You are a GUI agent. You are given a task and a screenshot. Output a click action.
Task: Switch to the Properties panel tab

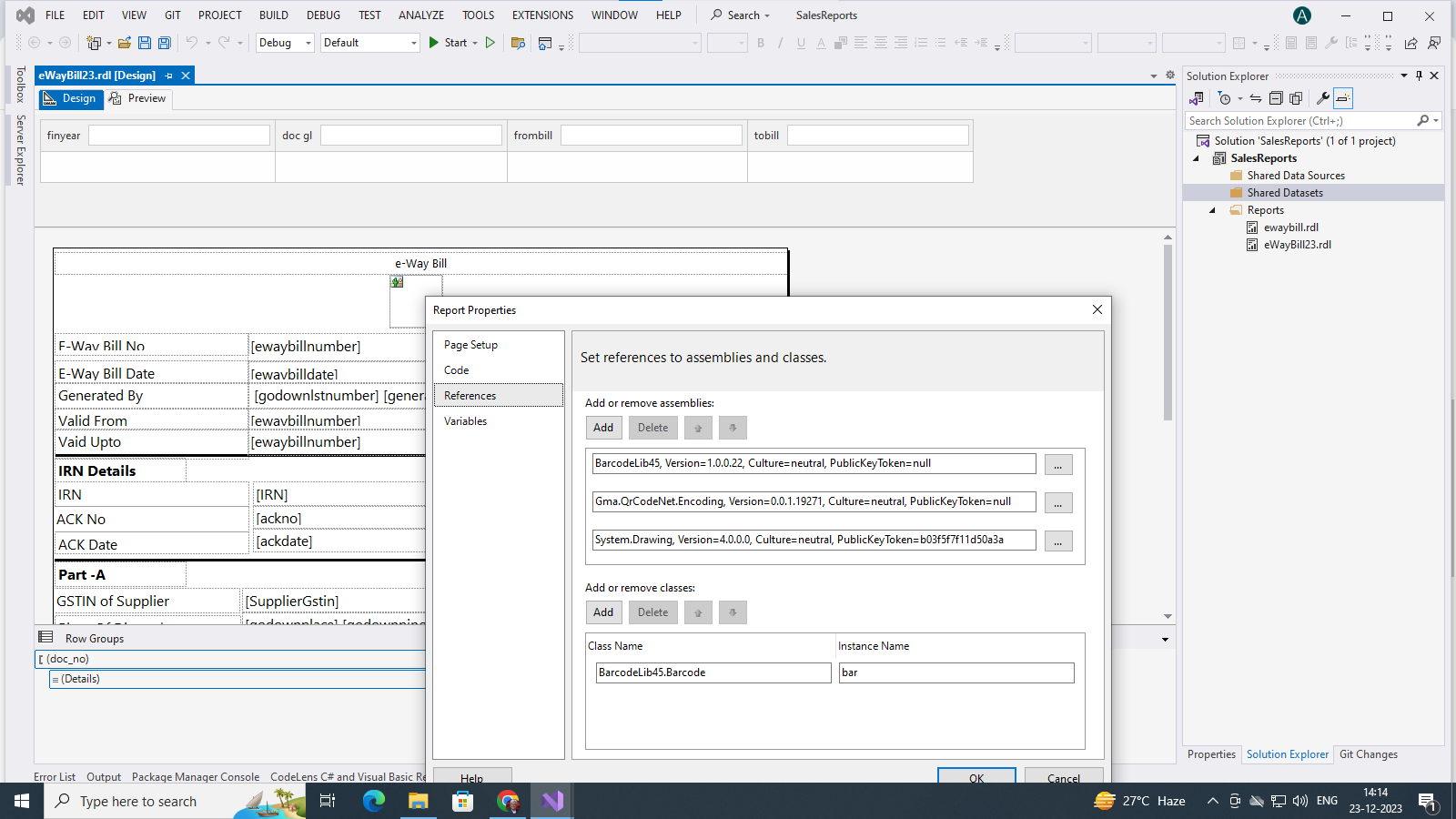coord(1211,754)
